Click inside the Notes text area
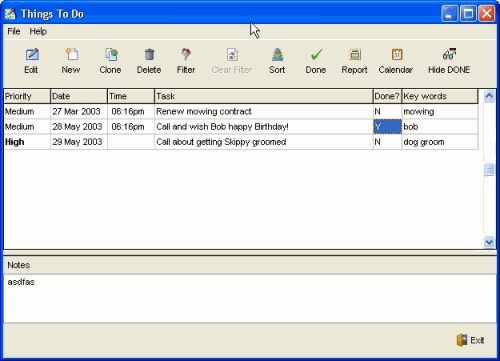500x361 pixels. 250,298
